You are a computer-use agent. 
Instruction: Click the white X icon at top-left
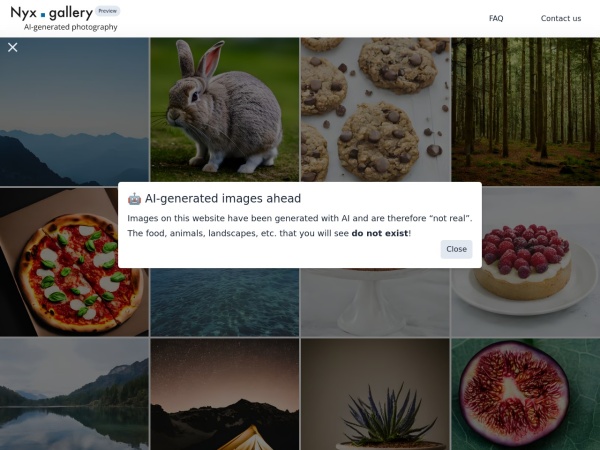[x=13, y=47]
